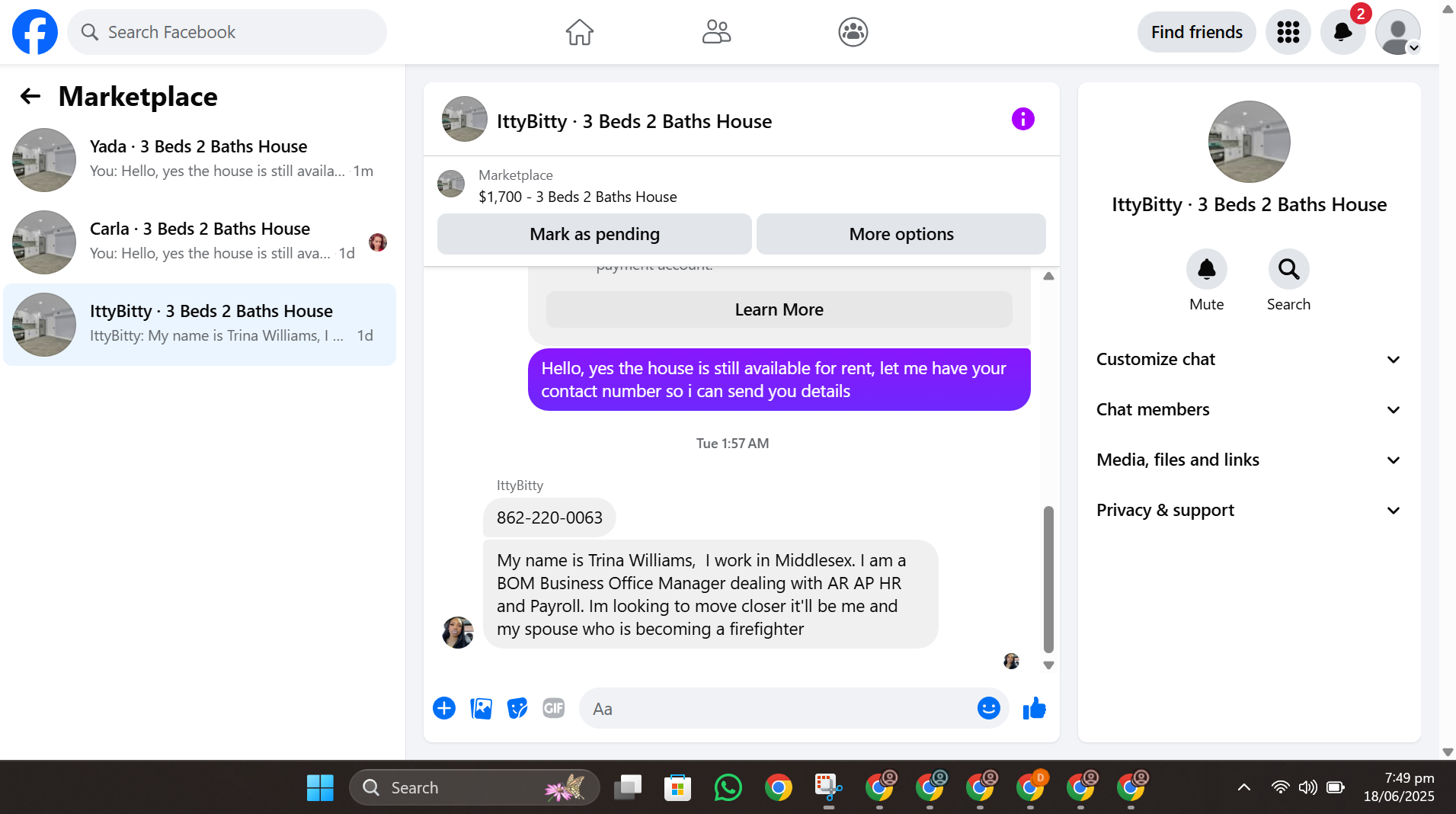Click the Windows Start button
This screenshot has height=814, width=1456.
(320, 787)
